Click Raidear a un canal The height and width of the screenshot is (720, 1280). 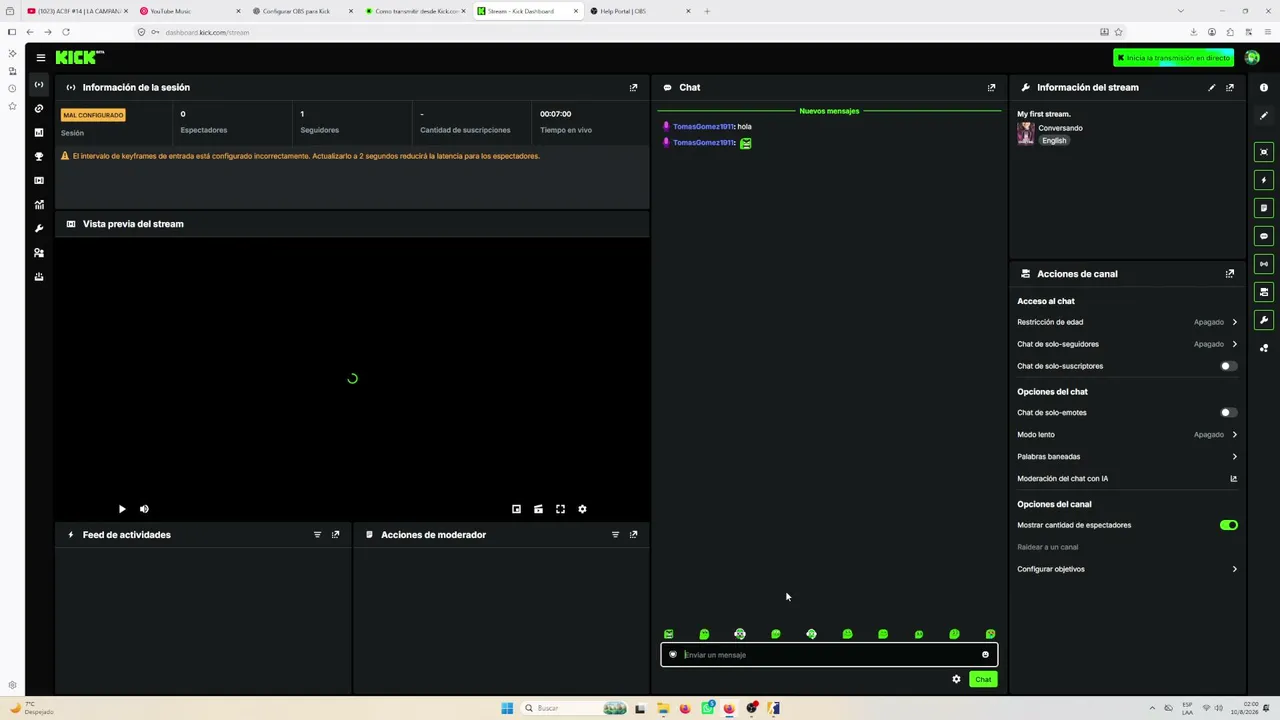pos(1047,547)
